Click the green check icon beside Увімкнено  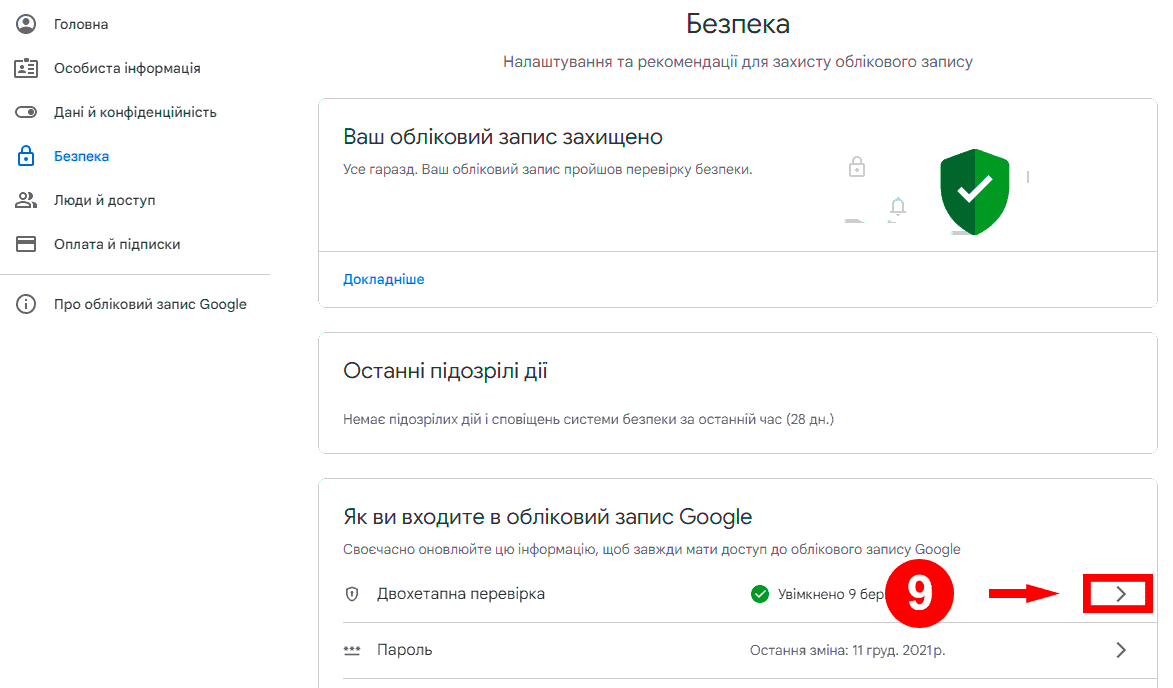tap(760, 594)
